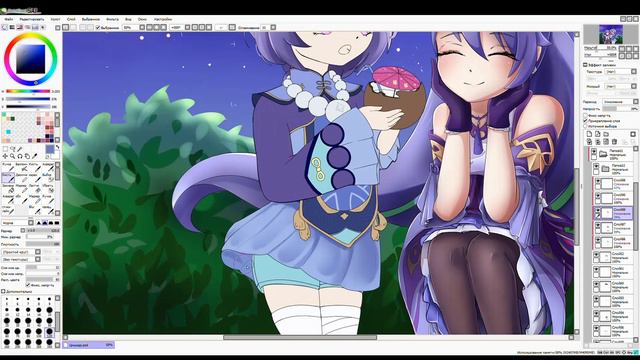The height and width of the screenshot is (360, 640).
Task: Choose the softest pointed brush edge shape
Action: [x=39, y=223]
